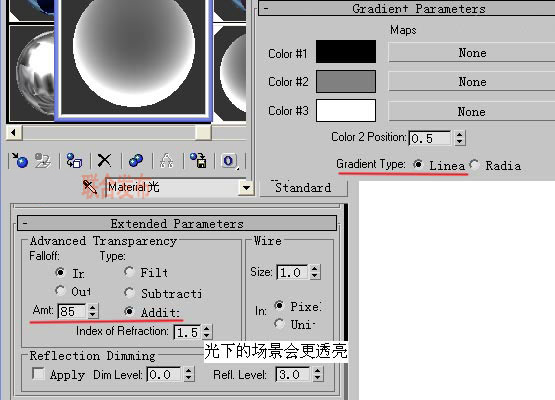The width and height of the screenshot is (555, 400).
Task: Select Filter transparency type
Action: pos(129,272)
